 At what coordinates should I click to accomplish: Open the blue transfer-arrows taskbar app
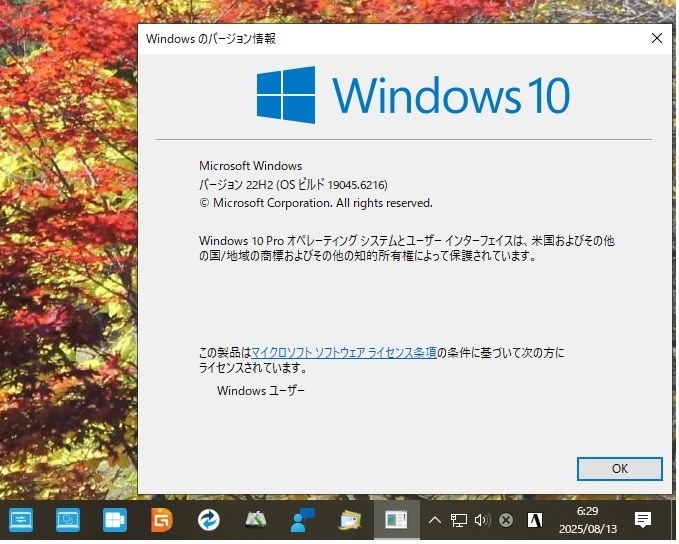(21, 519)
